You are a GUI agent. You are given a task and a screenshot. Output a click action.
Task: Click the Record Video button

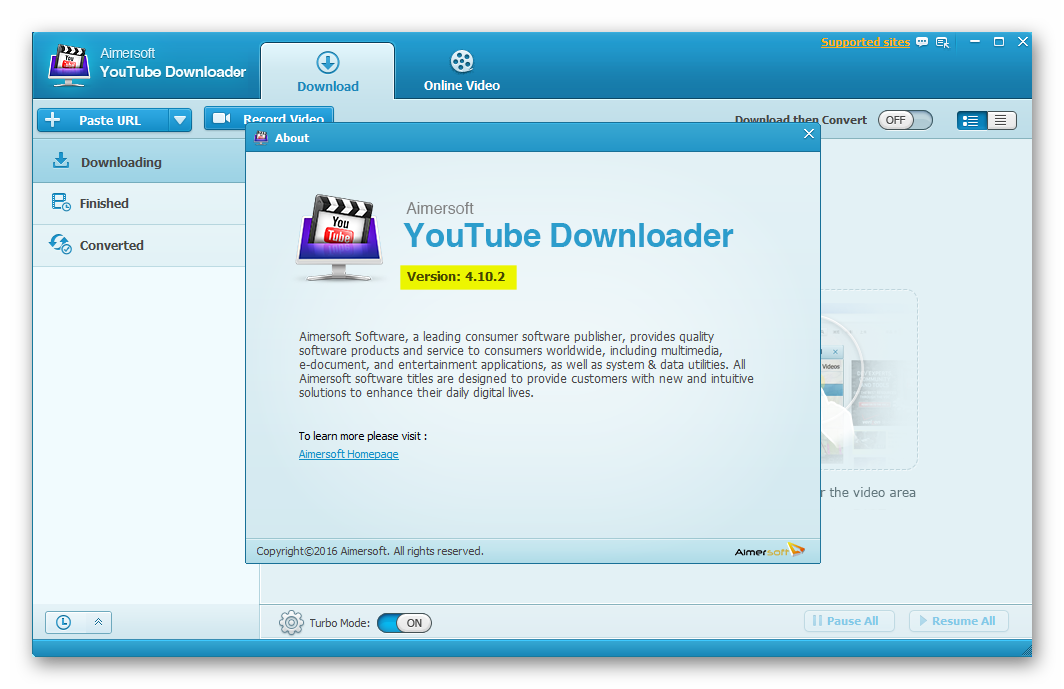(269, 118)
